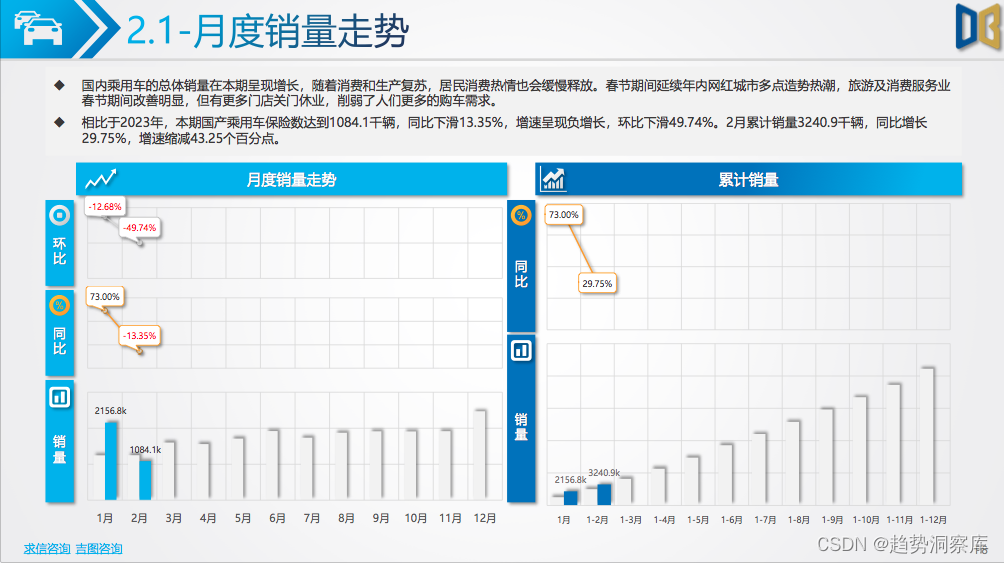1004x563 pixels.
Task: Click the 1-6月 axis label
Action: pos(732,520)
